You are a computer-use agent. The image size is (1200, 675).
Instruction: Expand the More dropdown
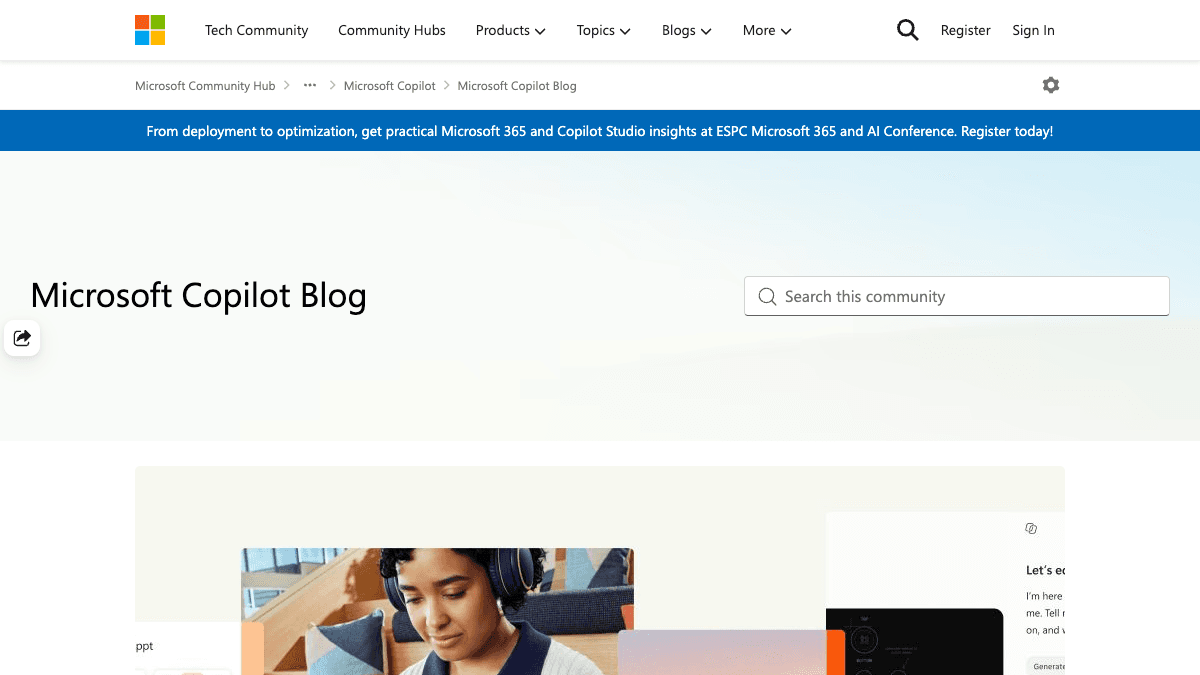tap(767, 30)
